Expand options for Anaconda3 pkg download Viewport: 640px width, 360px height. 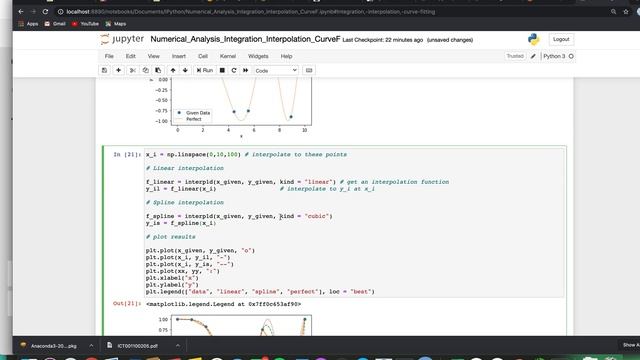[x=91, y=346]
